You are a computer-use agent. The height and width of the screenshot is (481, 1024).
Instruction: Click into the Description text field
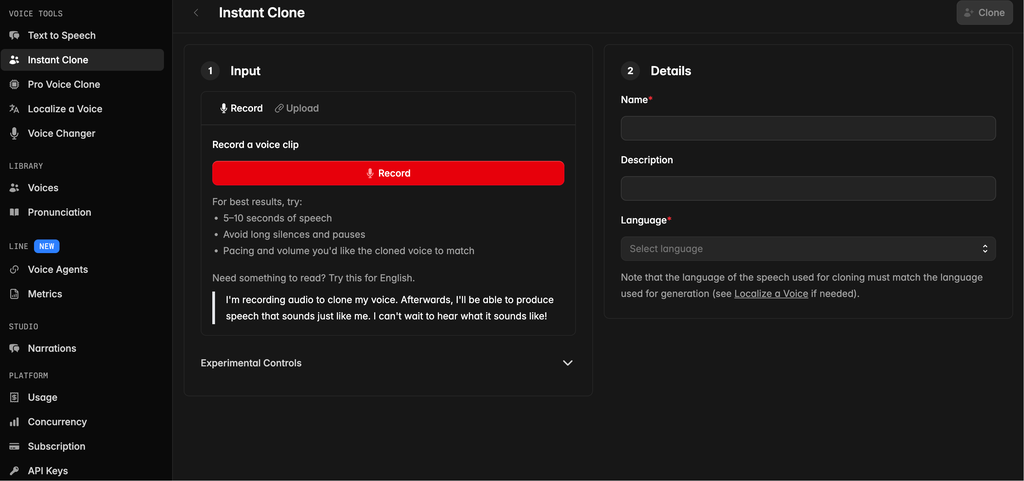point(807,188)
